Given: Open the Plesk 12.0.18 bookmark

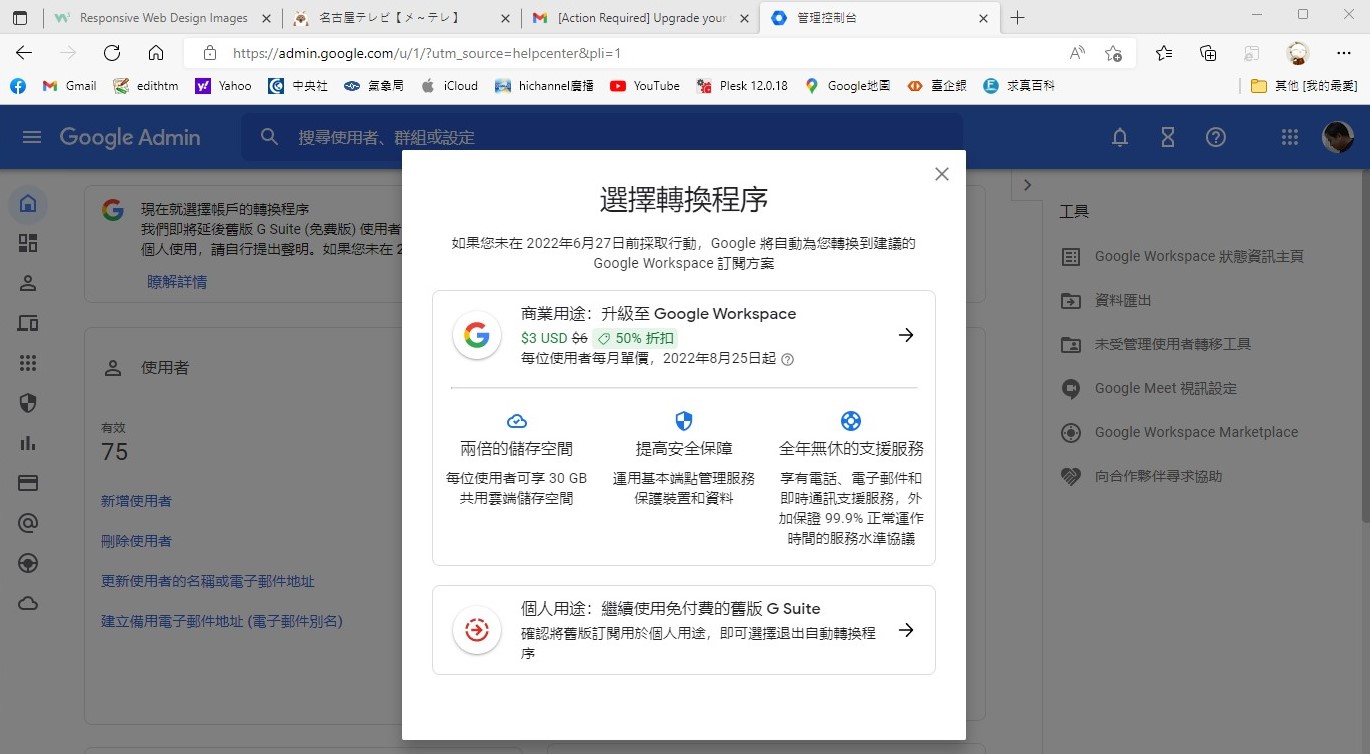Looking at the screenshot, I should 743,86.
